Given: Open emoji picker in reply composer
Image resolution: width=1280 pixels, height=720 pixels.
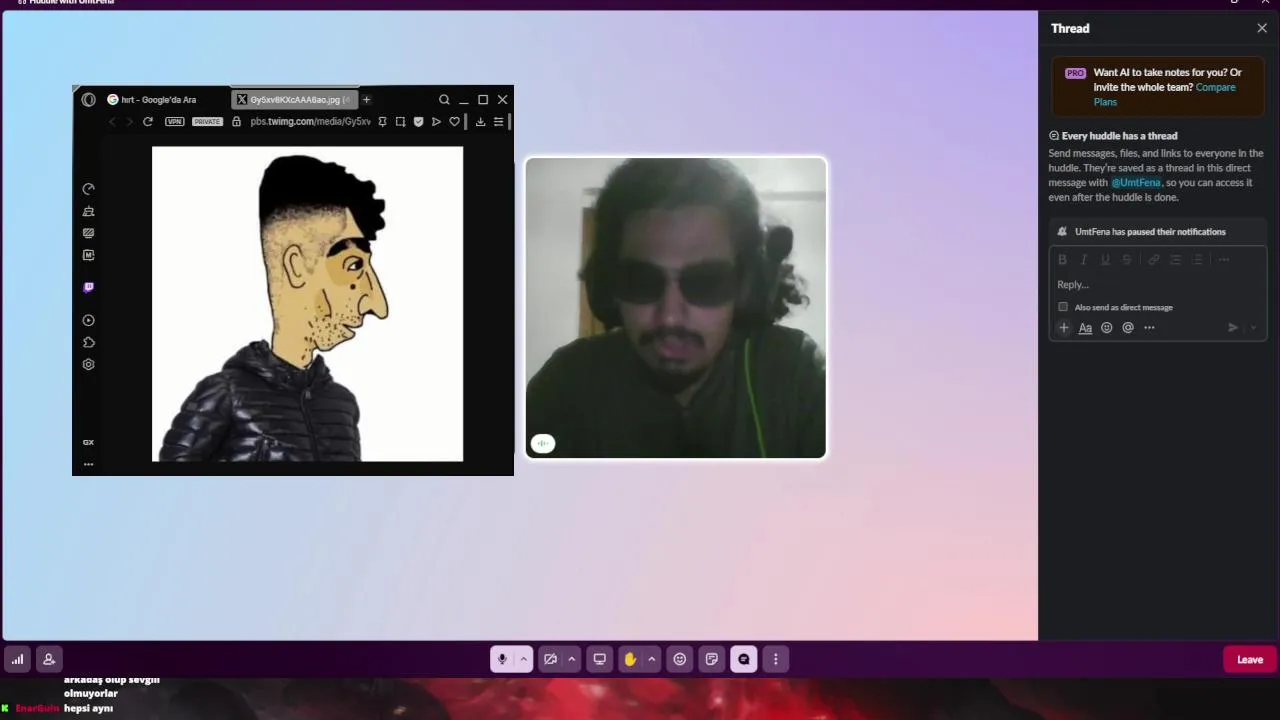Looking at the screenshot, I should tap(1107, 328).
